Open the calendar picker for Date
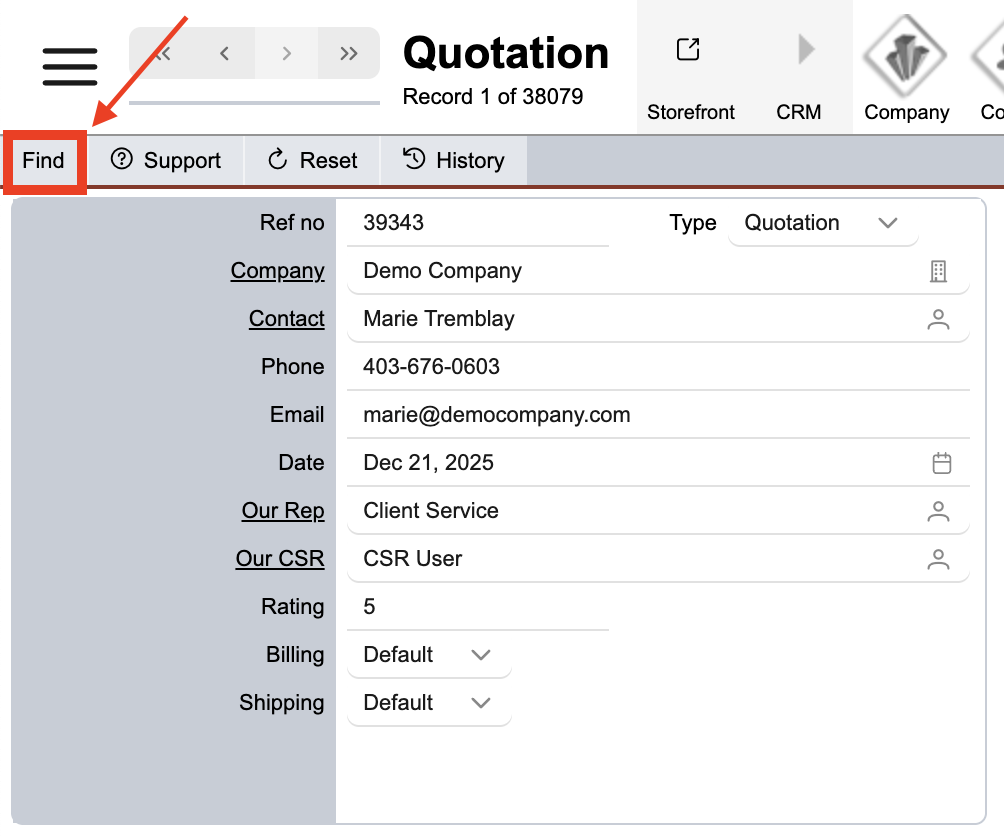Image resolution: width=1004 pixels, height=838 pixels. coord(941,463)
